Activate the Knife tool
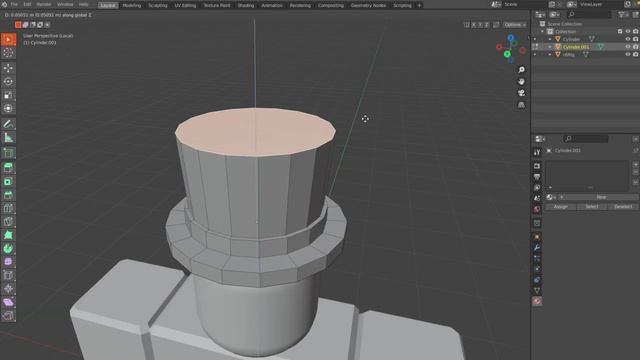Image resolution: width=640 pixels, height=360 pixels. tap(8, 222)
